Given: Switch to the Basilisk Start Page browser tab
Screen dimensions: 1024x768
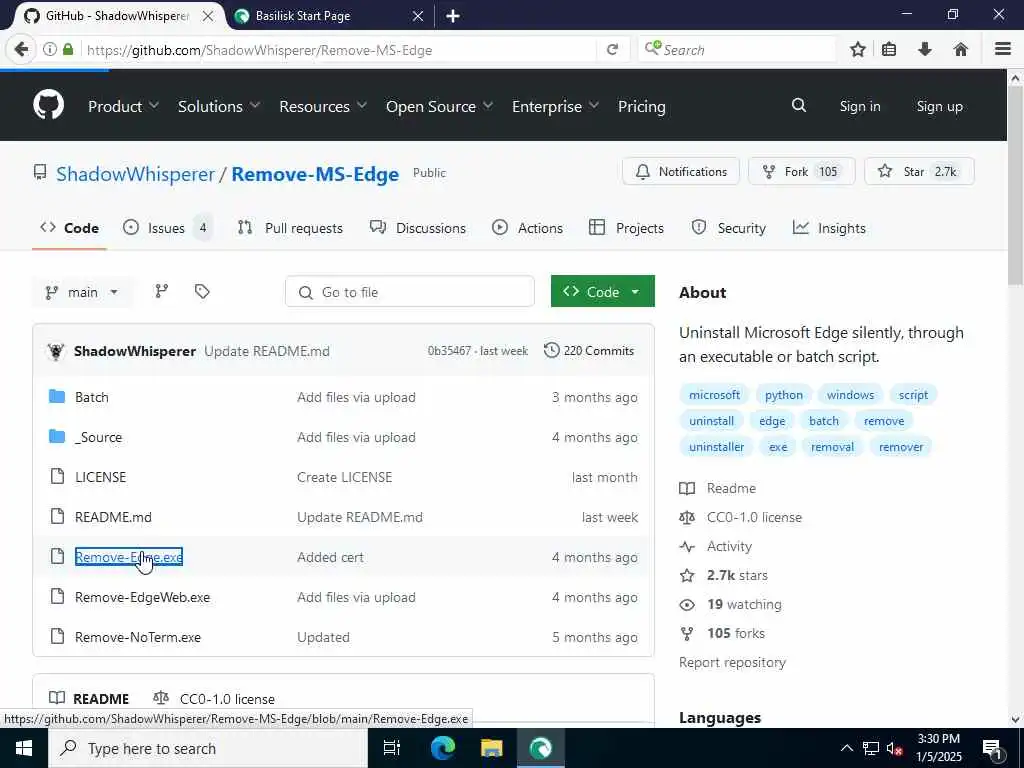Looking at the screenshot, I should coord(329,16).
